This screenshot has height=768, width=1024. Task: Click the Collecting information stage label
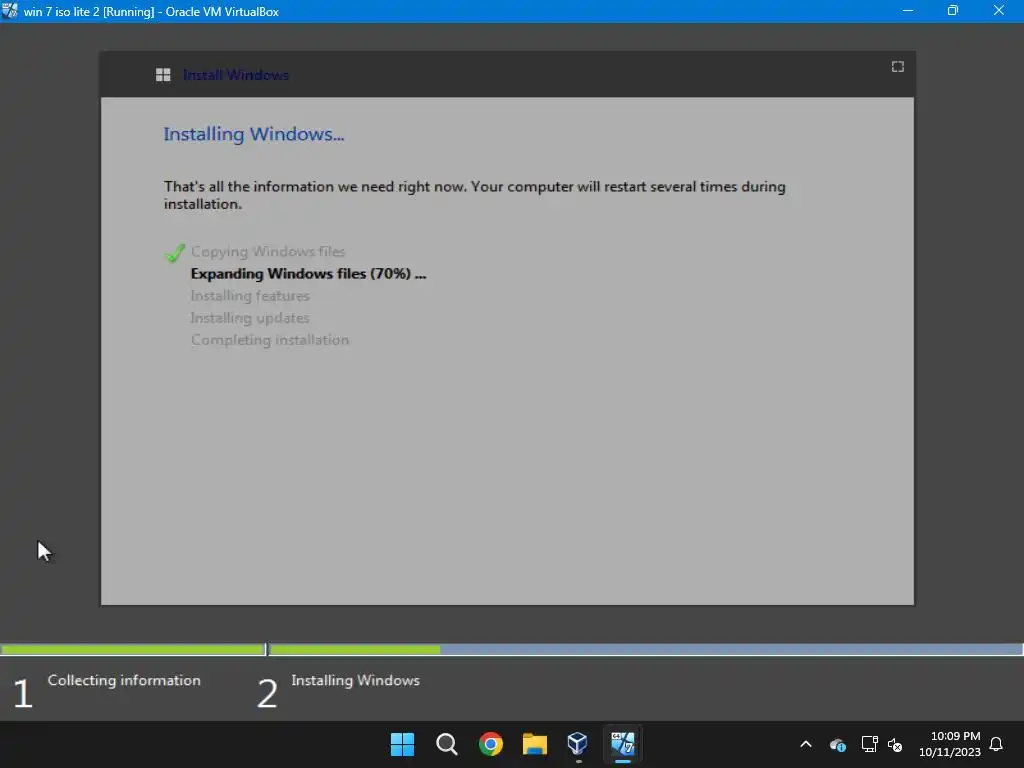(124, 680)
